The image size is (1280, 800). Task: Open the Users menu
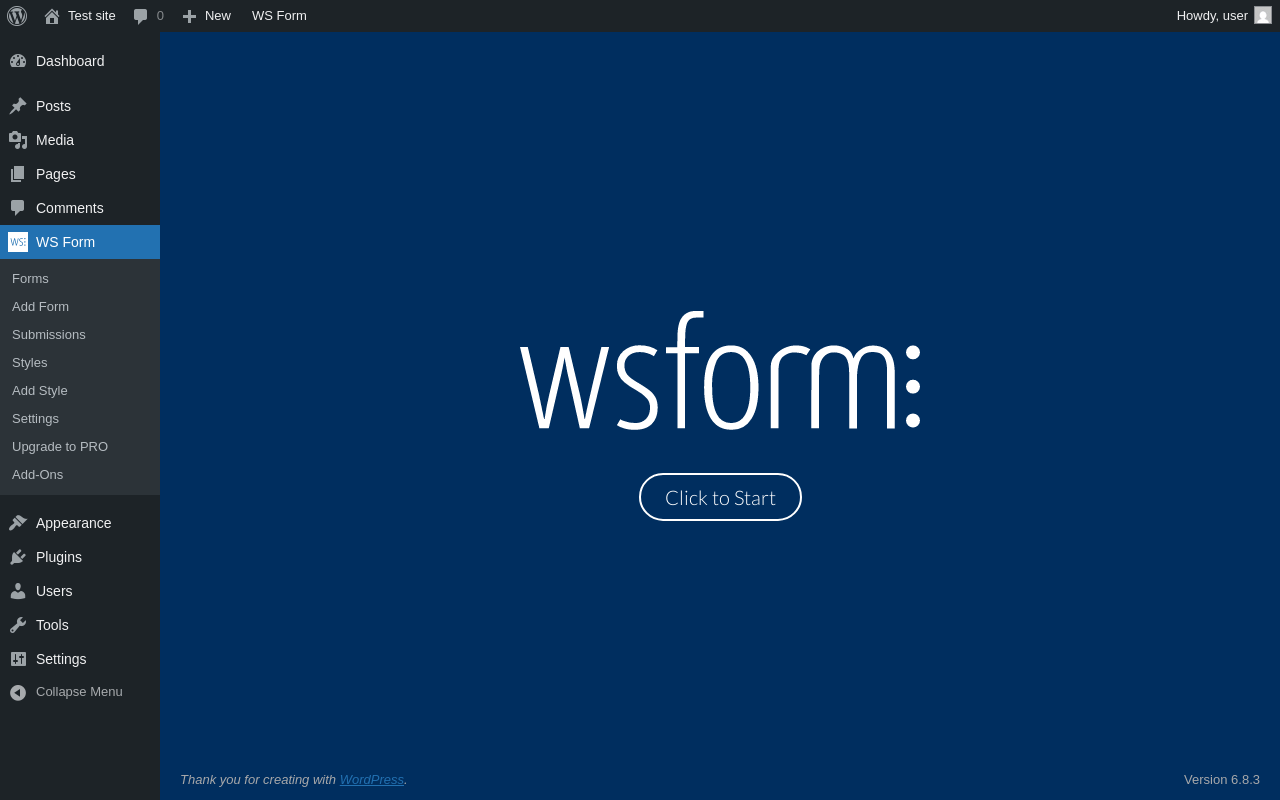coord(80,591)
